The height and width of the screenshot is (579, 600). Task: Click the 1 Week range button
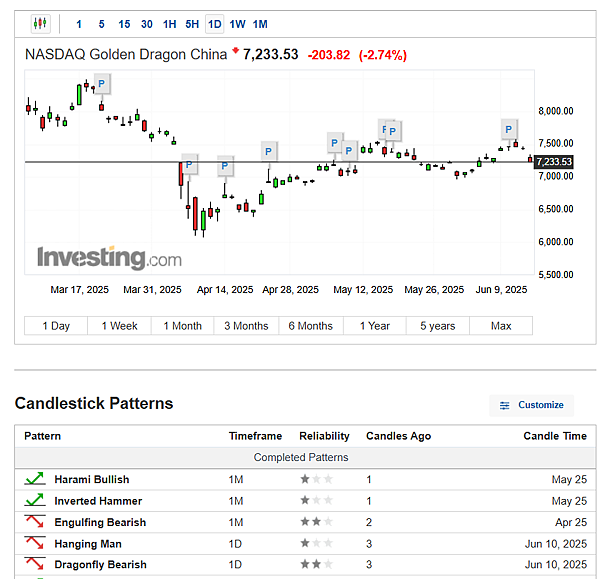(x=119, y=326)
